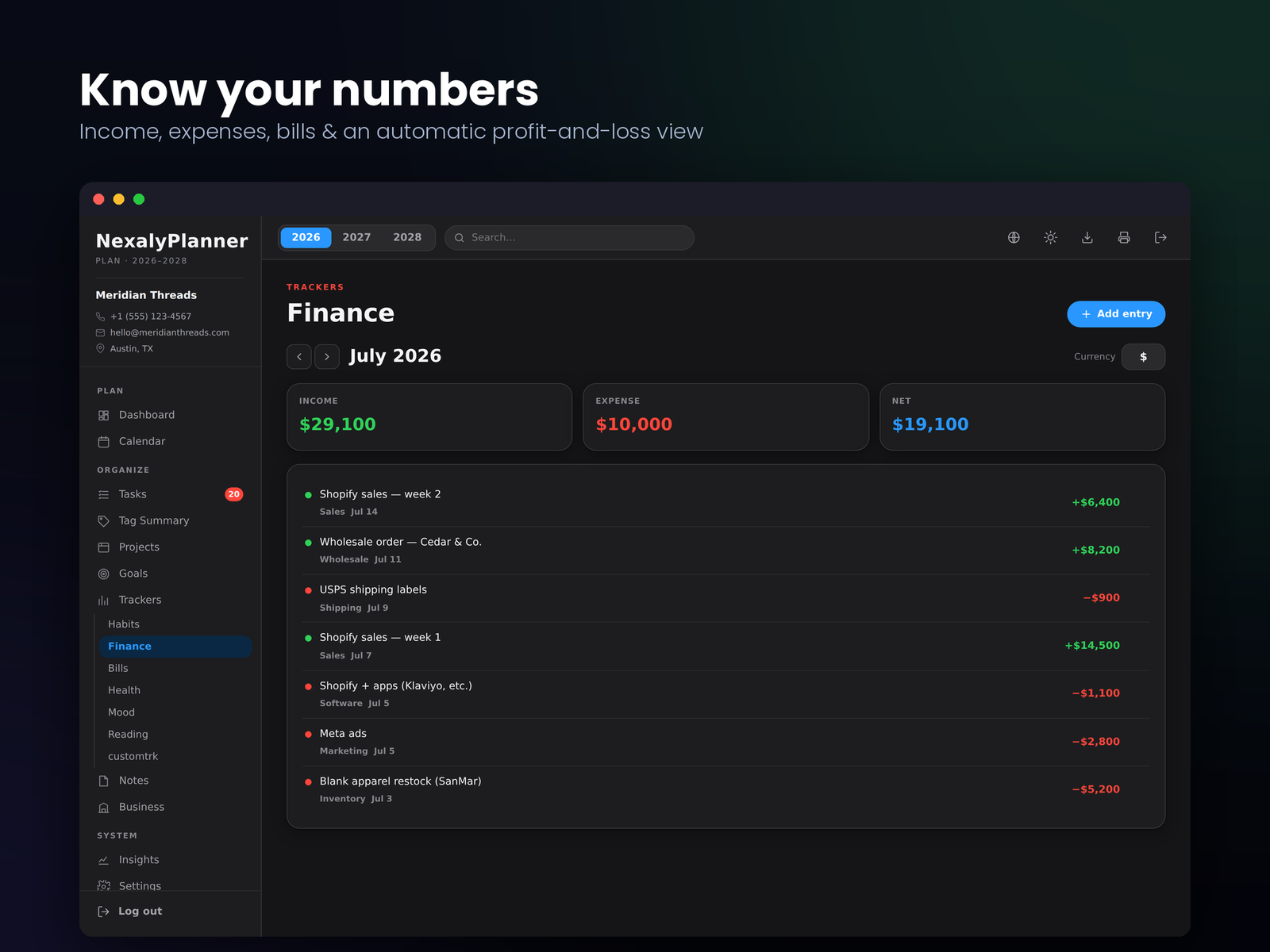Click the Projects icon in sidebar
Viewport: 1270px width, 952px height.
[103, 547]
